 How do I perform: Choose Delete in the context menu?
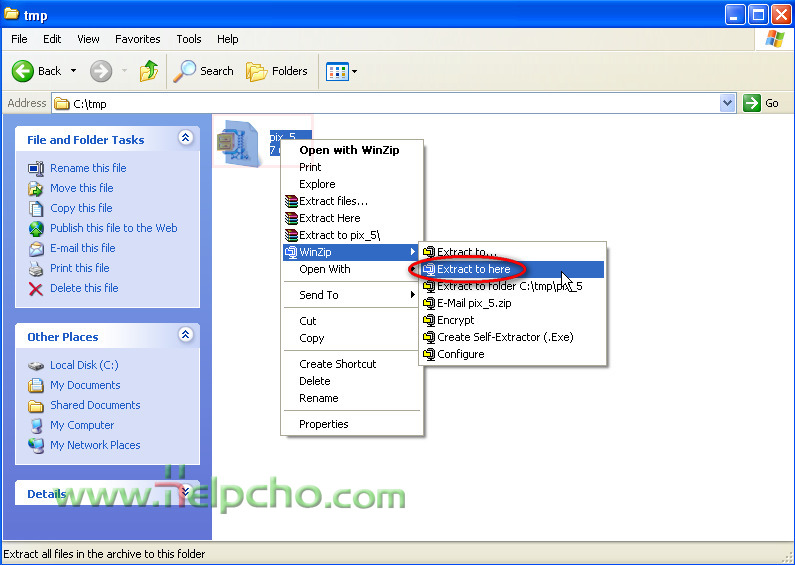[352, 381]
